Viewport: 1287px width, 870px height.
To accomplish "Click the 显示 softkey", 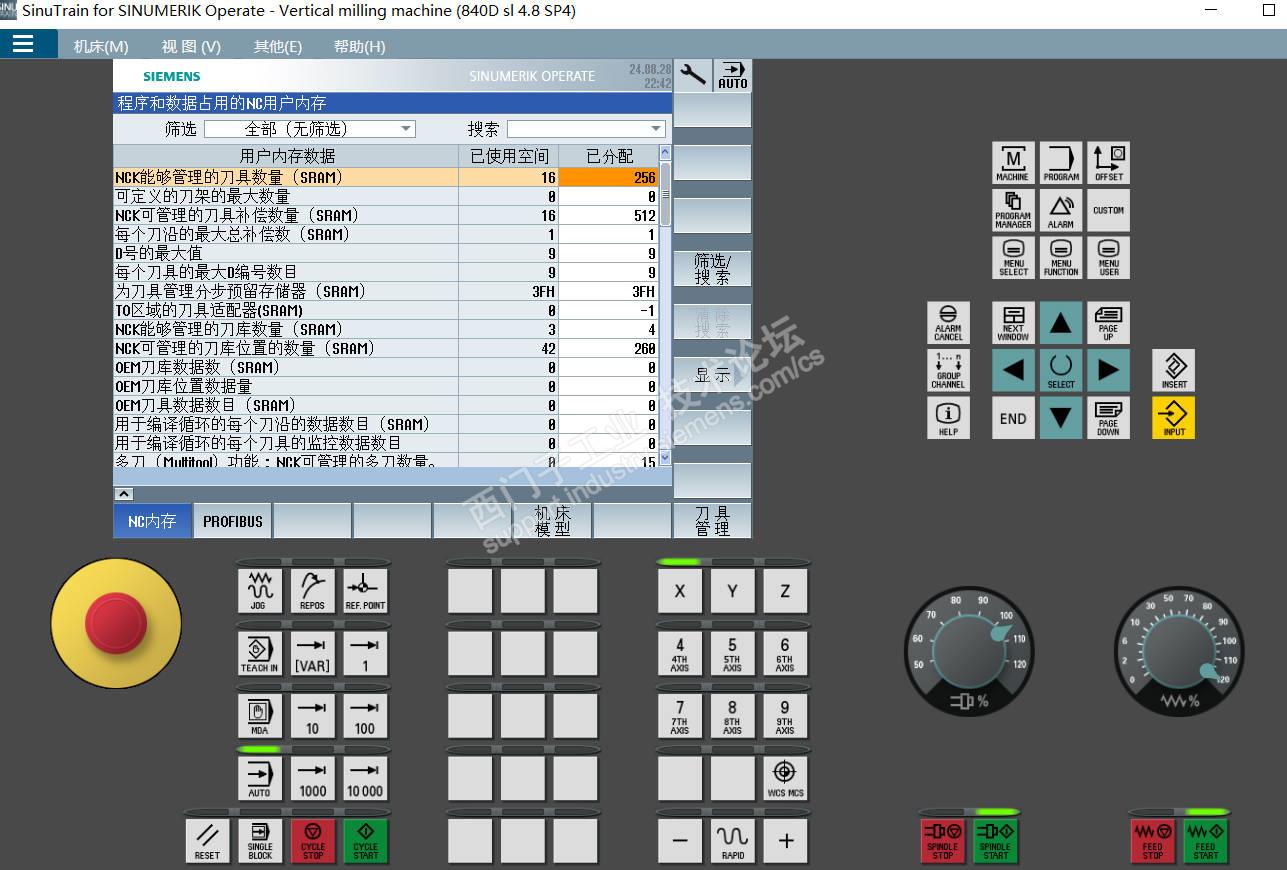I will point(712,375).
